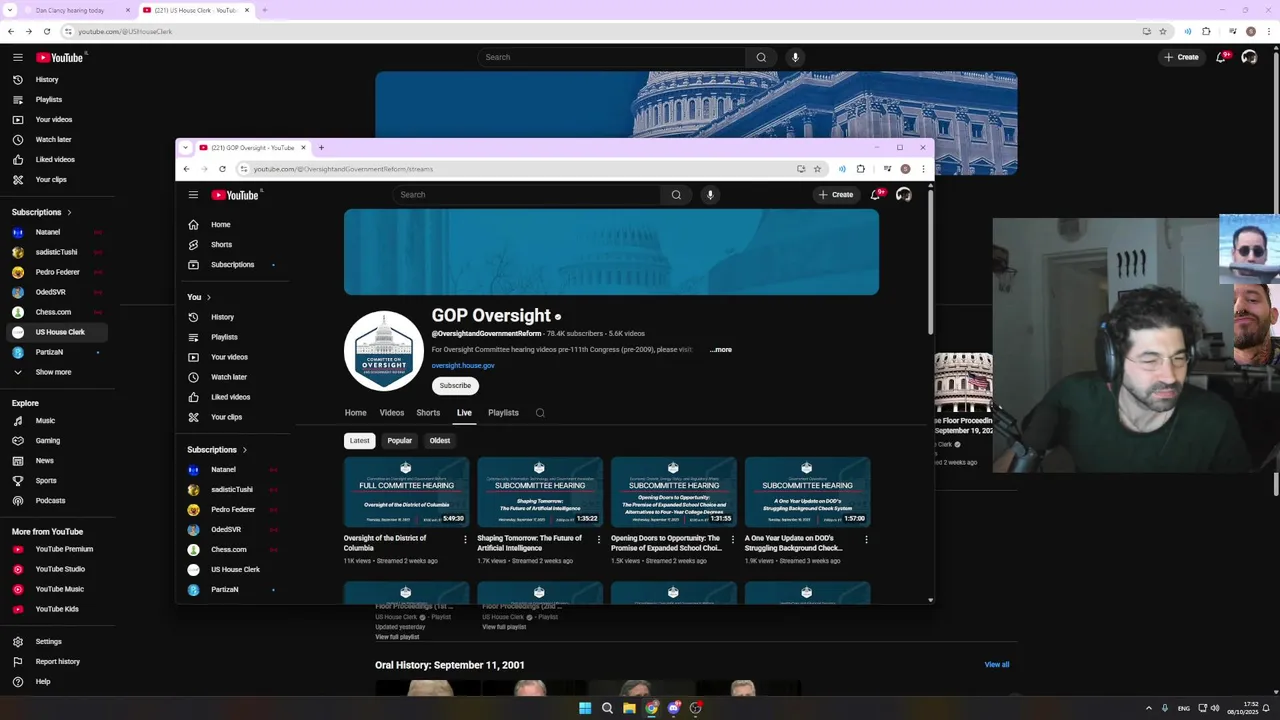Open Your clips in GOP Oversight window's sidebar
Image resolution: width=1280 pixels, height=720 pixels.
click(x=226, y=417)
